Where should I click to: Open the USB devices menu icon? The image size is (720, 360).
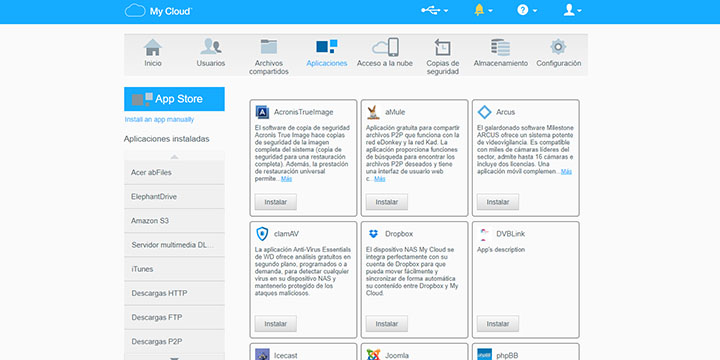430,10
